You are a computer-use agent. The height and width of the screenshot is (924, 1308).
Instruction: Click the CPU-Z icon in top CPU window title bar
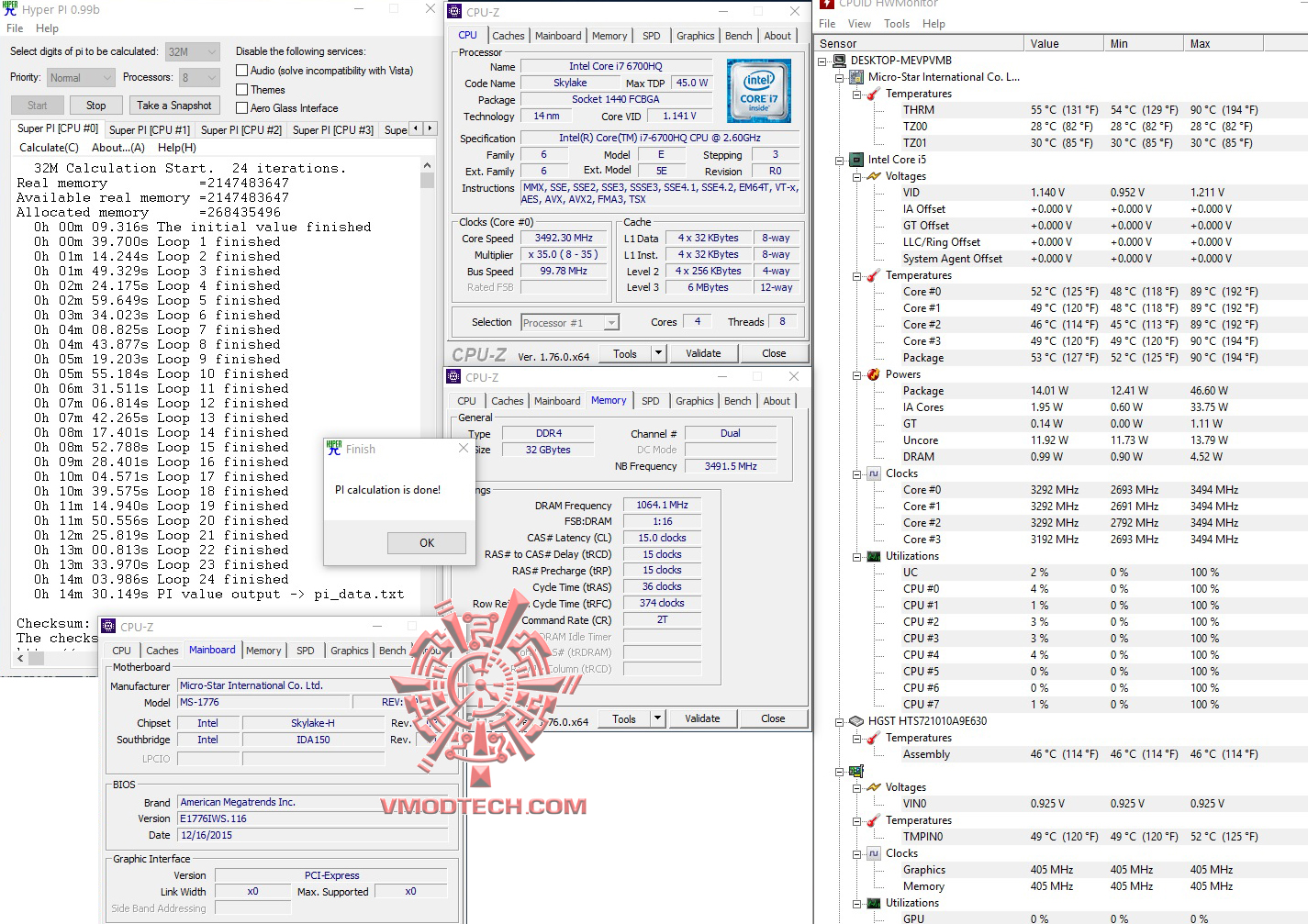[x=454, y=12]
